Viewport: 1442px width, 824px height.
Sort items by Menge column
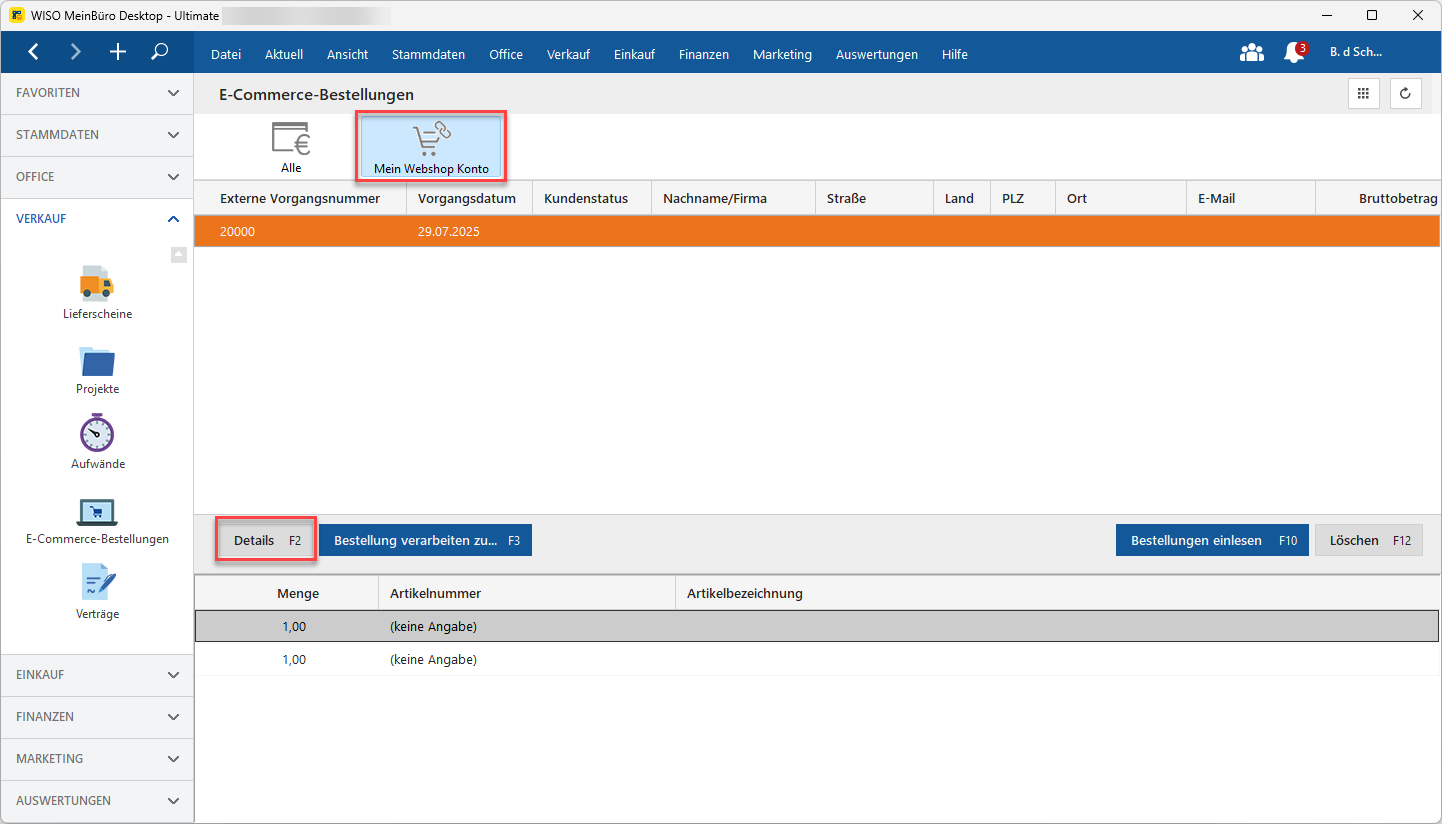287,593
